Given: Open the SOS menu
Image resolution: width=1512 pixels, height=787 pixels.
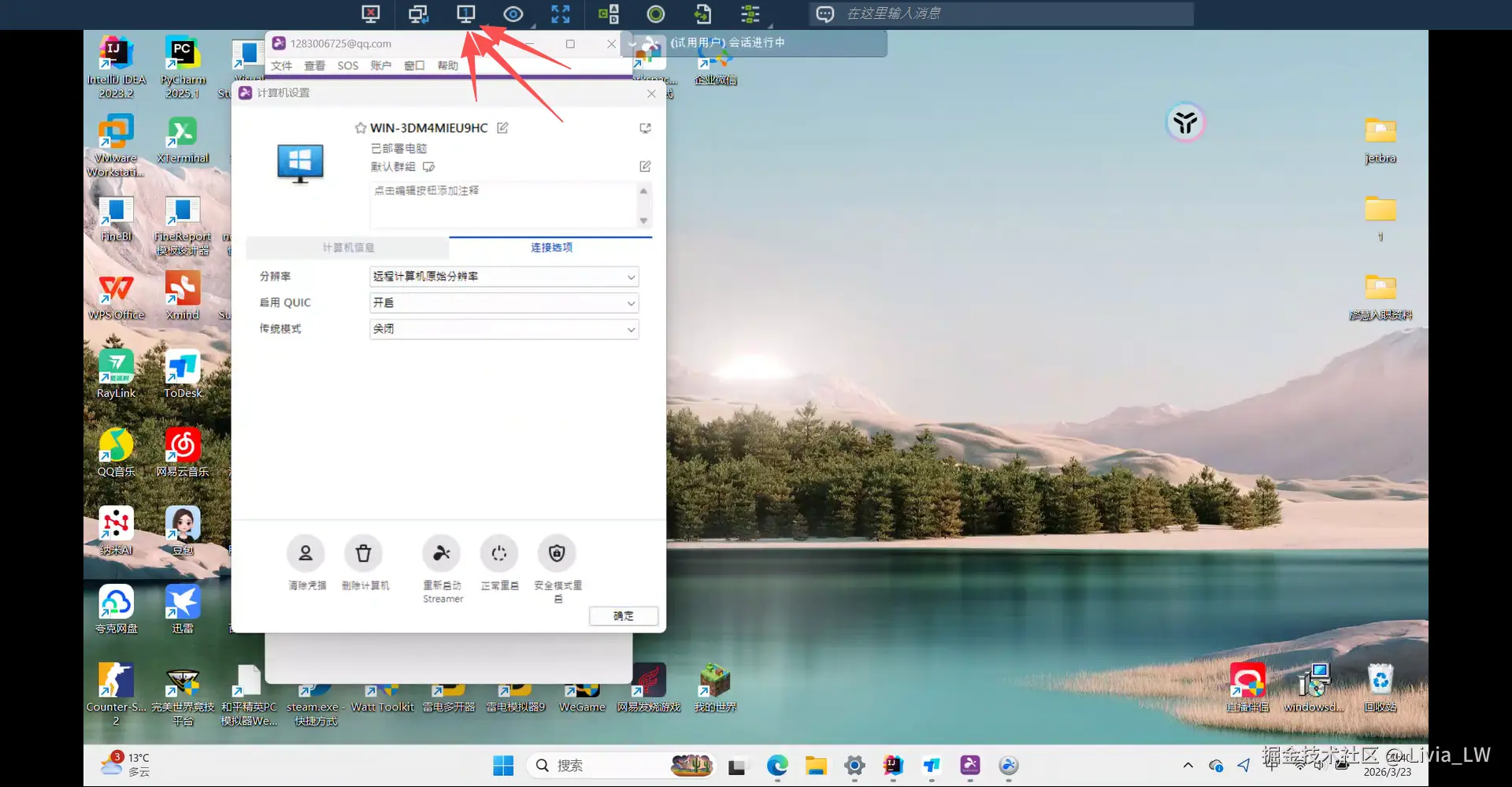Looking at the screenshot, I should pos(348,65).
